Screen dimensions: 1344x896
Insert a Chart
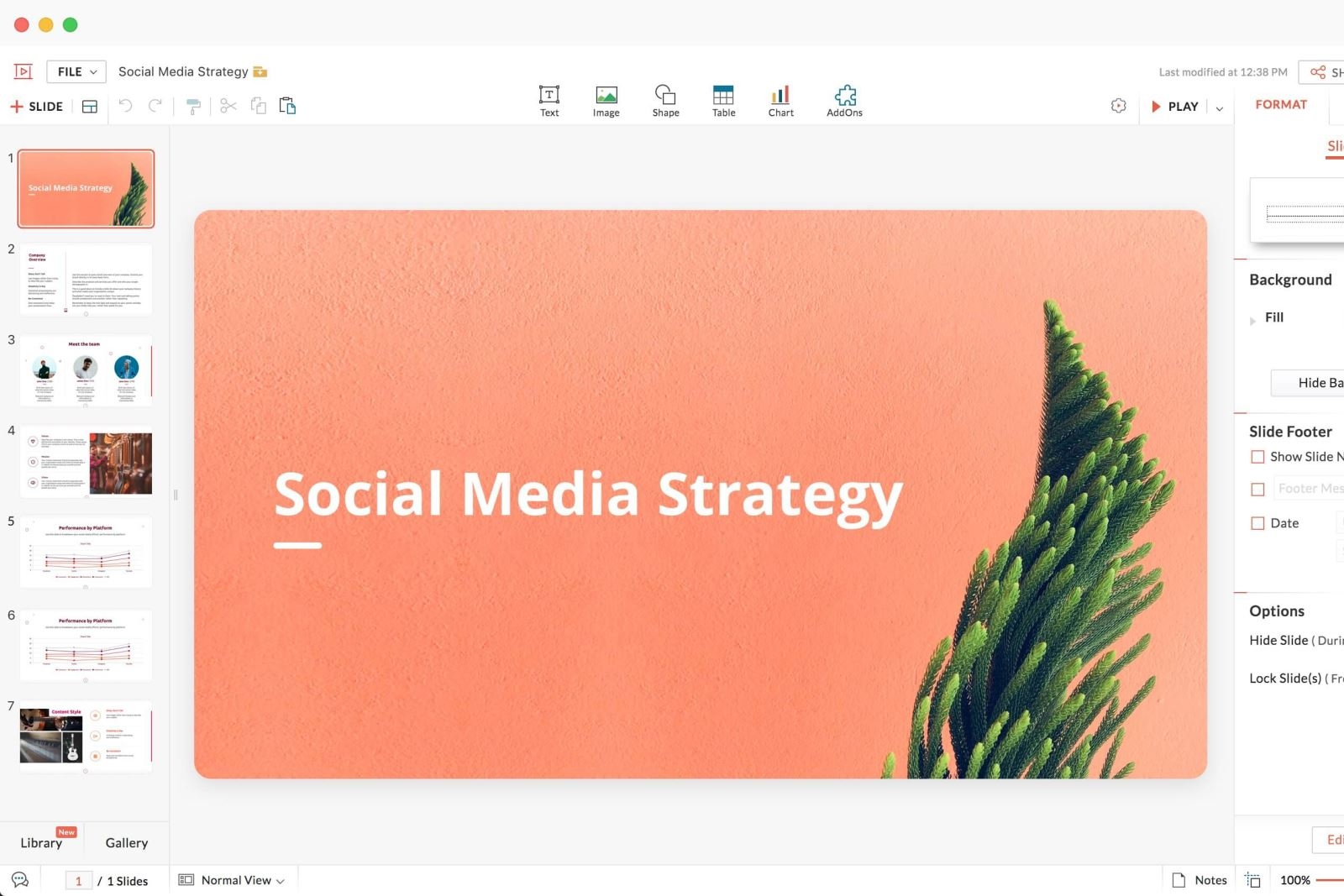[780, 101]
